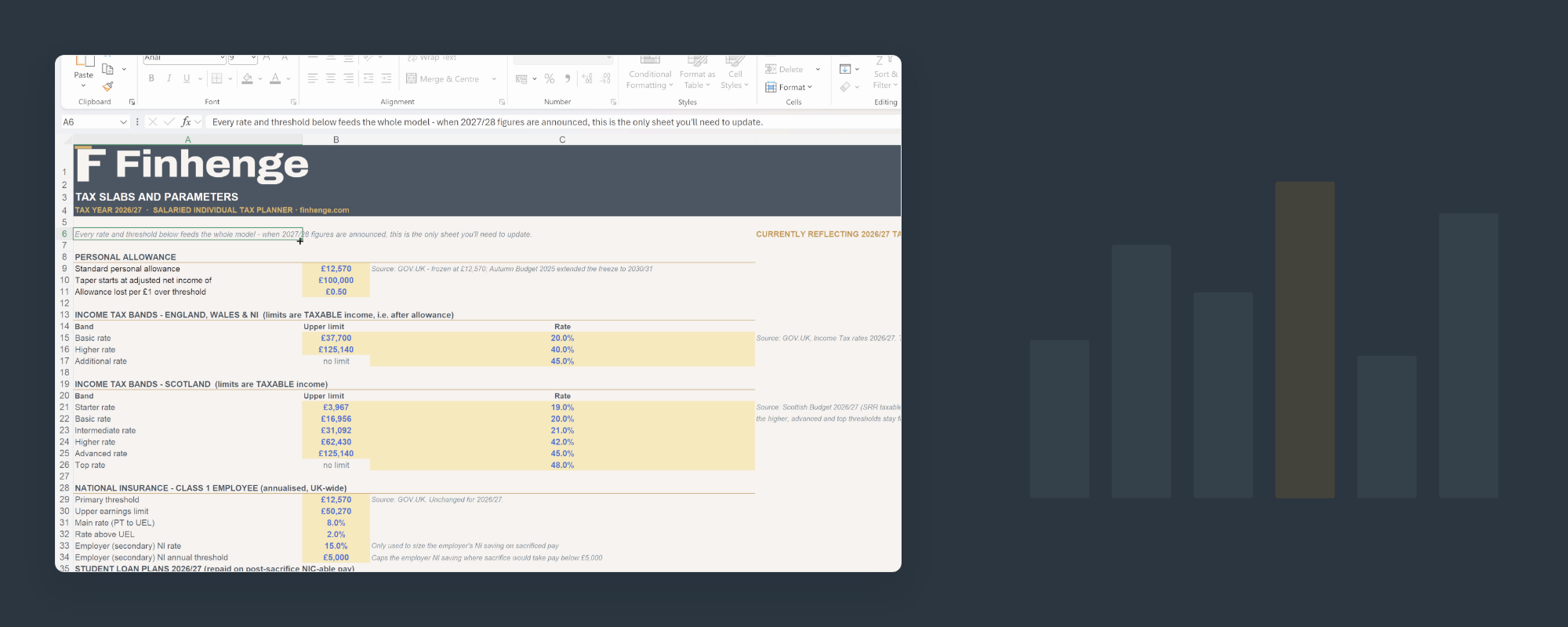The height and width of the screenshot is (627, 1568).
Task: Open the Sort & Filter menu
Action: pyautogui.click(x=886, y=72)
